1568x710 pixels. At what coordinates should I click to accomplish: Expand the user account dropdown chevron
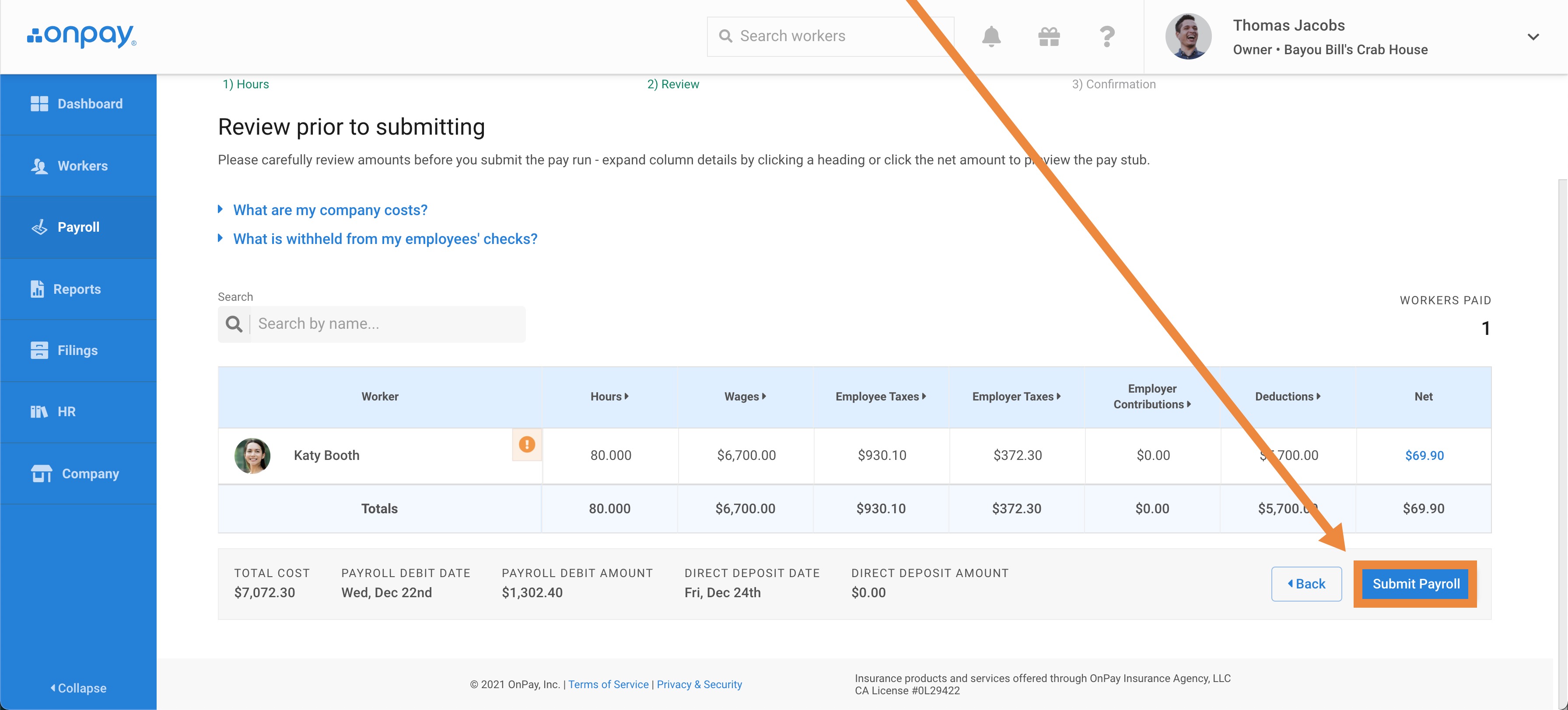click(x=1533, y=36)
